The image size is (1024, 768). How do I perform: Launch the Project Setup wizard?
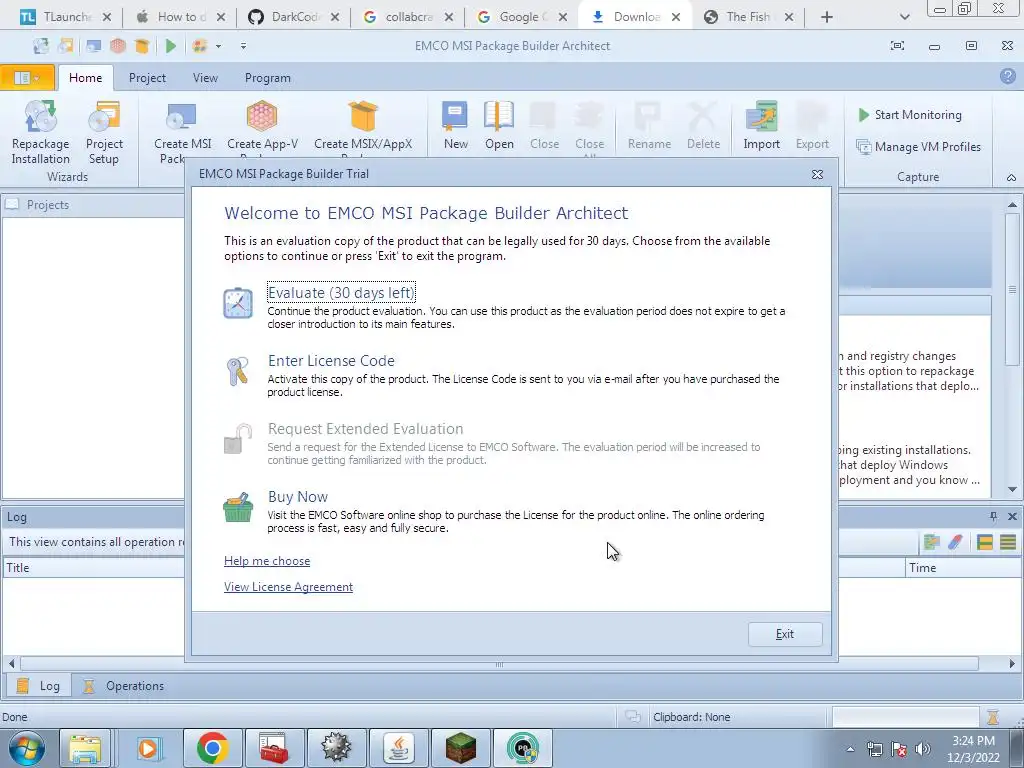pos(104,133)
